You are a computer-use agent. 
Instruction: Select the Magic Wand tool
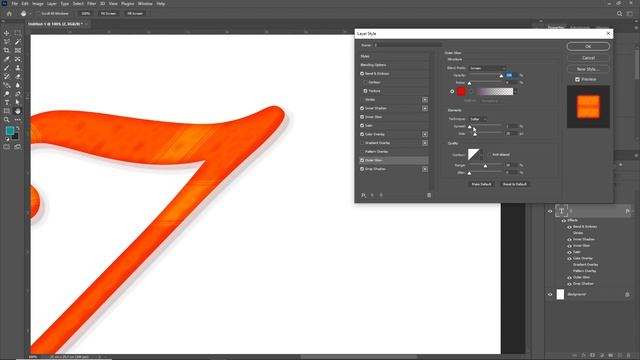pyautogui.click(x=18, y=42)
